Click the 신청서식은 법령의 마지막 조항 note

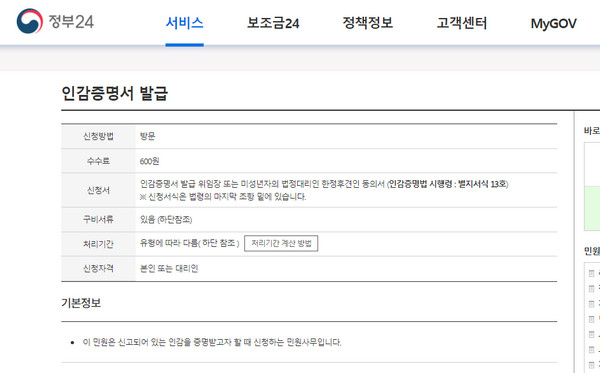(223, 197)
